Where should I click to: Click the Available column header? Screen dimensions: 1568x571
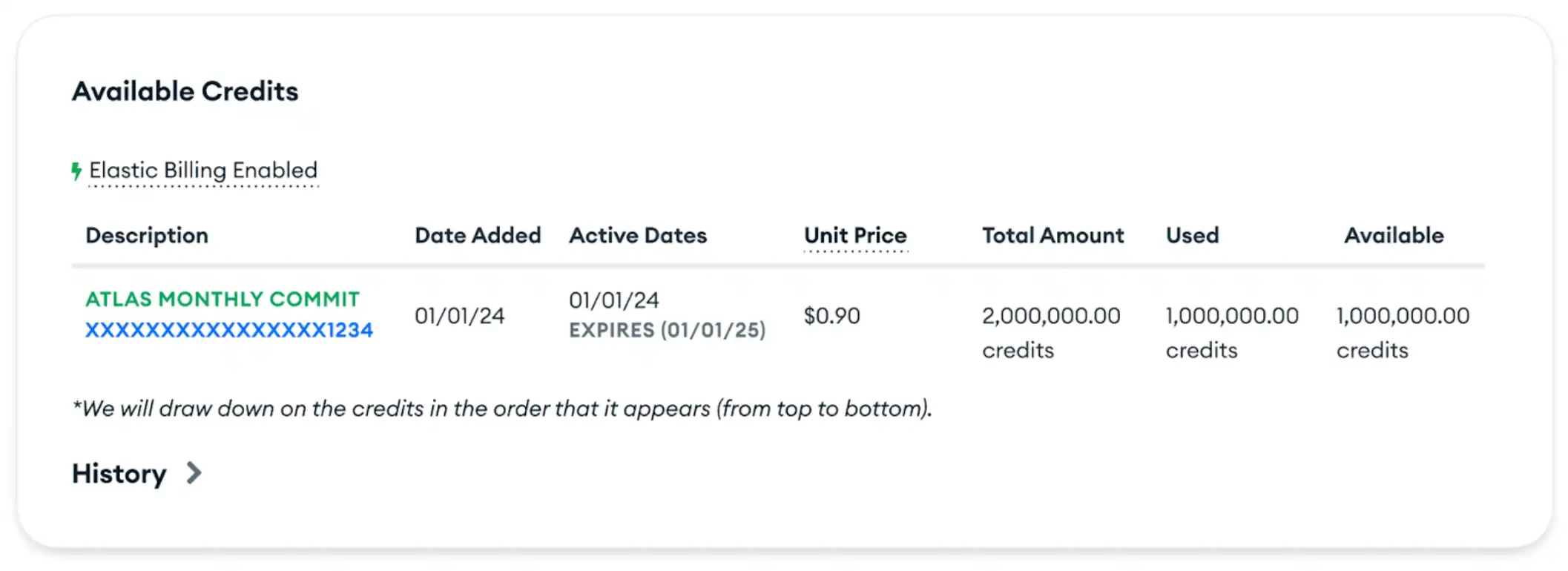point(1393,235)
